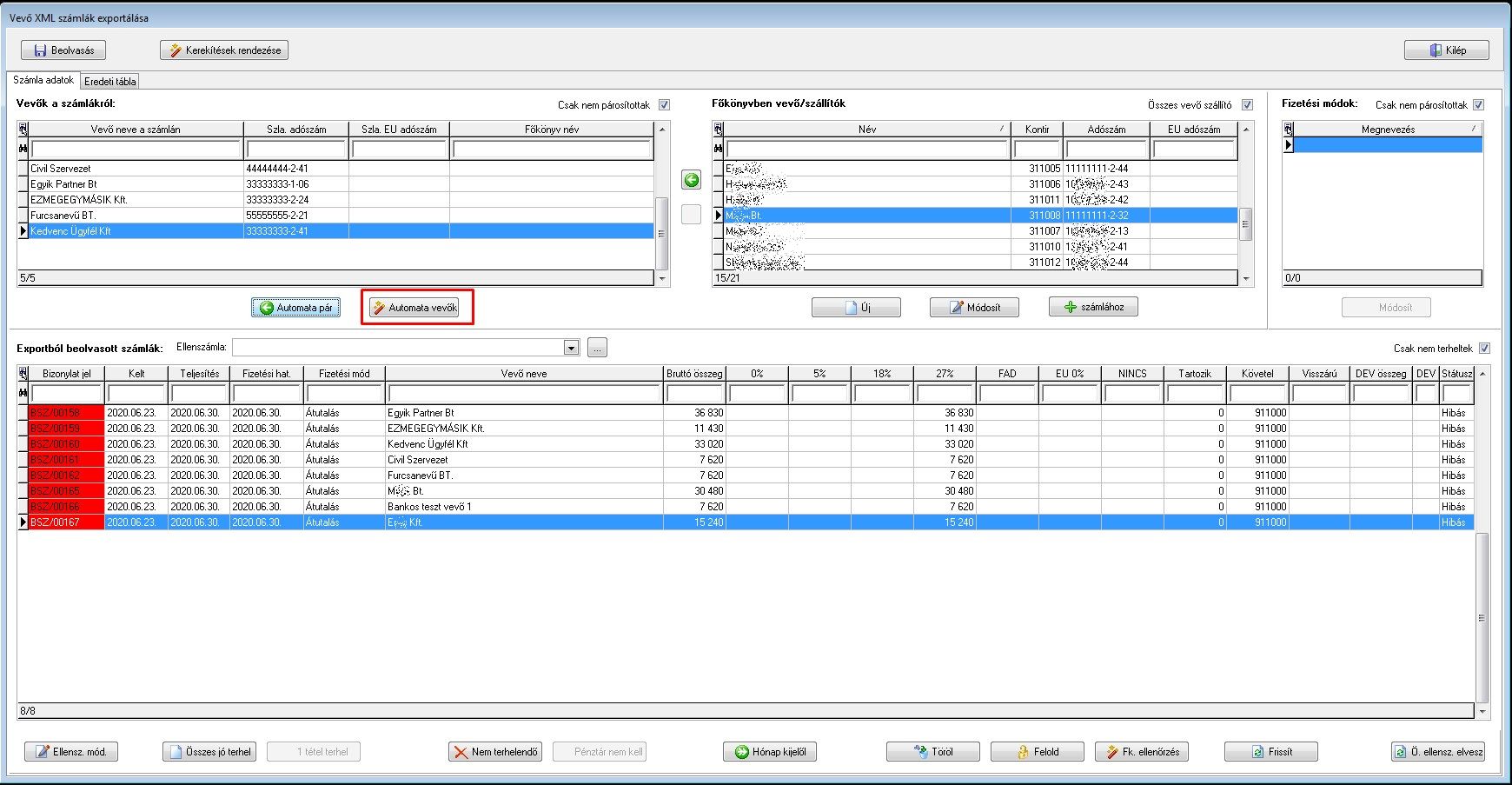The image size is (1512, 785).
Task: Click the Ellensz. mód. button
Action: coord(71,752)
